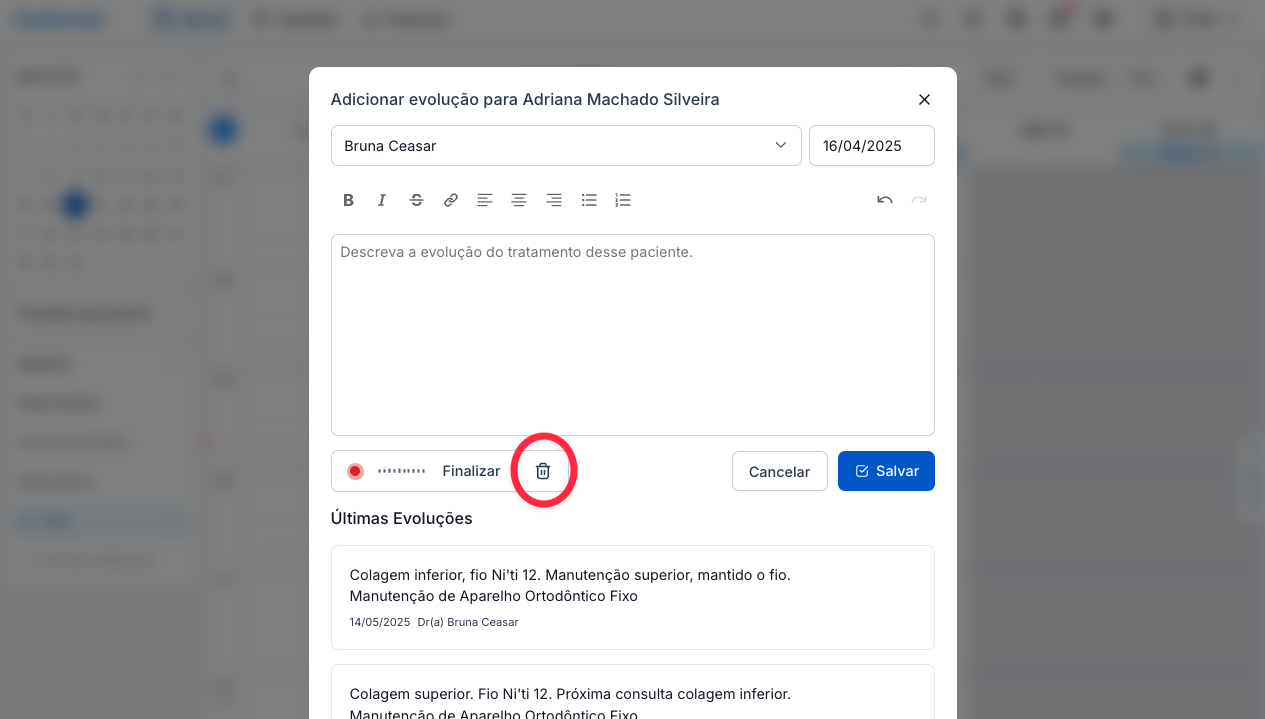Insert a numbered list
The width and height of the screenshot is (1265, 719).
tap(623, 200)
